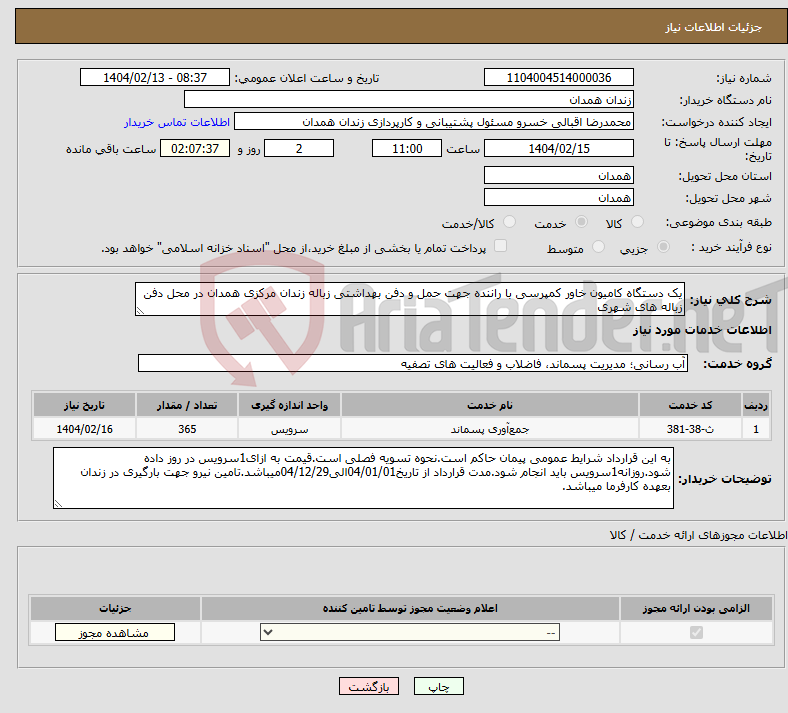
Task: Click the تاریخ نیاز column header
Action: pos(84,405)
